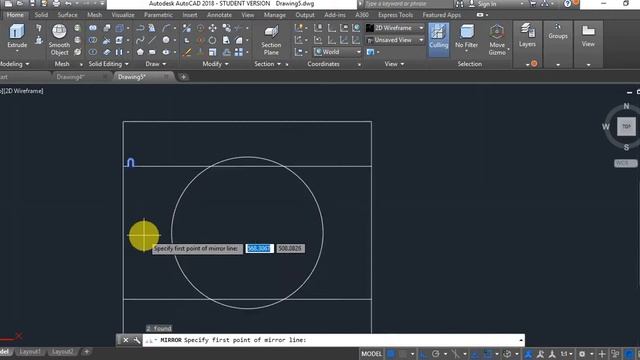Screen dimensions: 640x360
Task: Open the Surface ribbon tab
Action: (67, 15)
